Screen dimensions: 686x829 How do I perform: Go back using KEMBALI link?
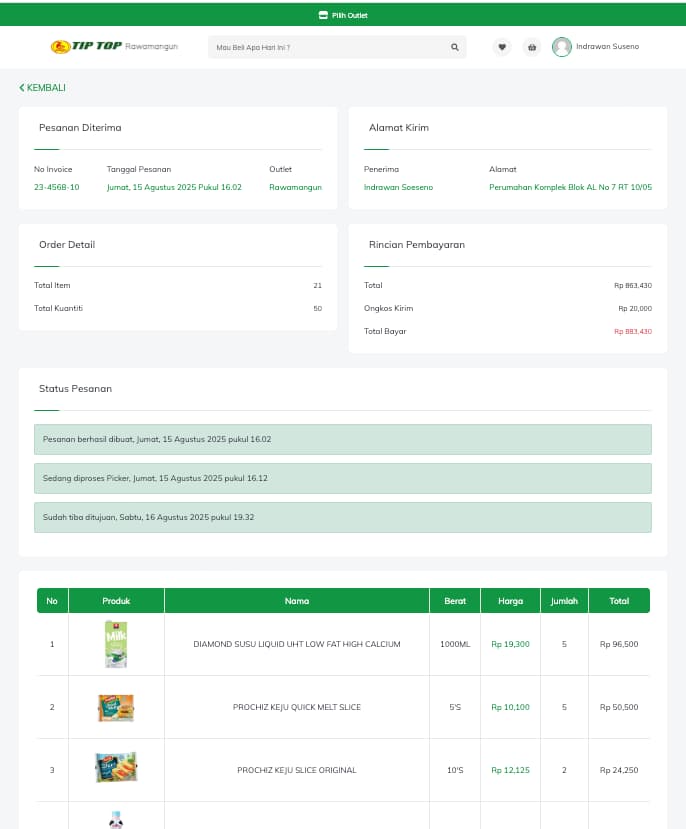click(x=42, y=88)
